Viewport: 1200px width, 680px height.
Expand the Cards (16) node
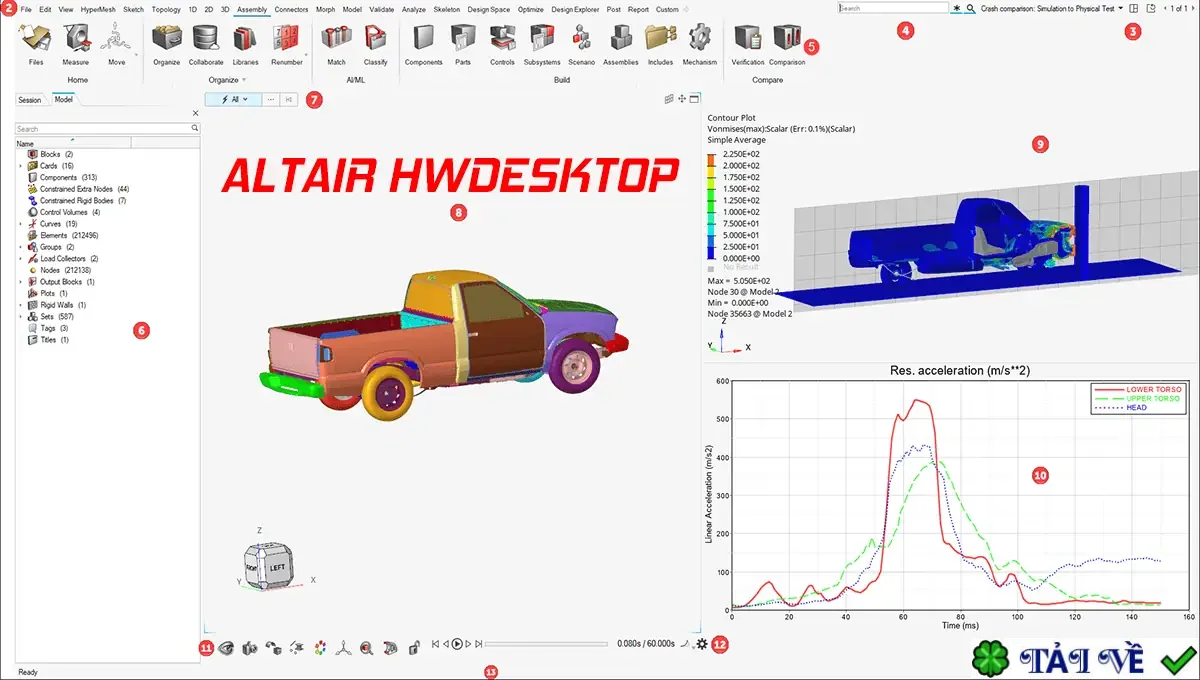[21, 166]
